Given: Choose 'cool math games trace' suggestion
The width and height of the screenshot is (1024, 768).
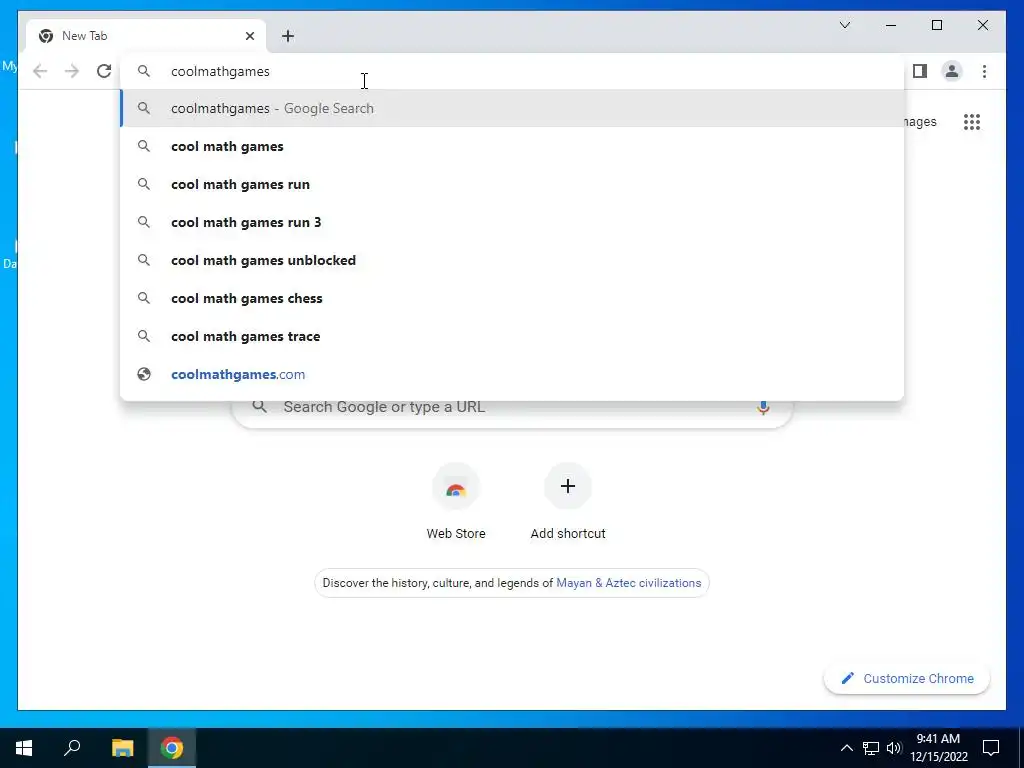Looking at the screenshot, I should point(512,336).
